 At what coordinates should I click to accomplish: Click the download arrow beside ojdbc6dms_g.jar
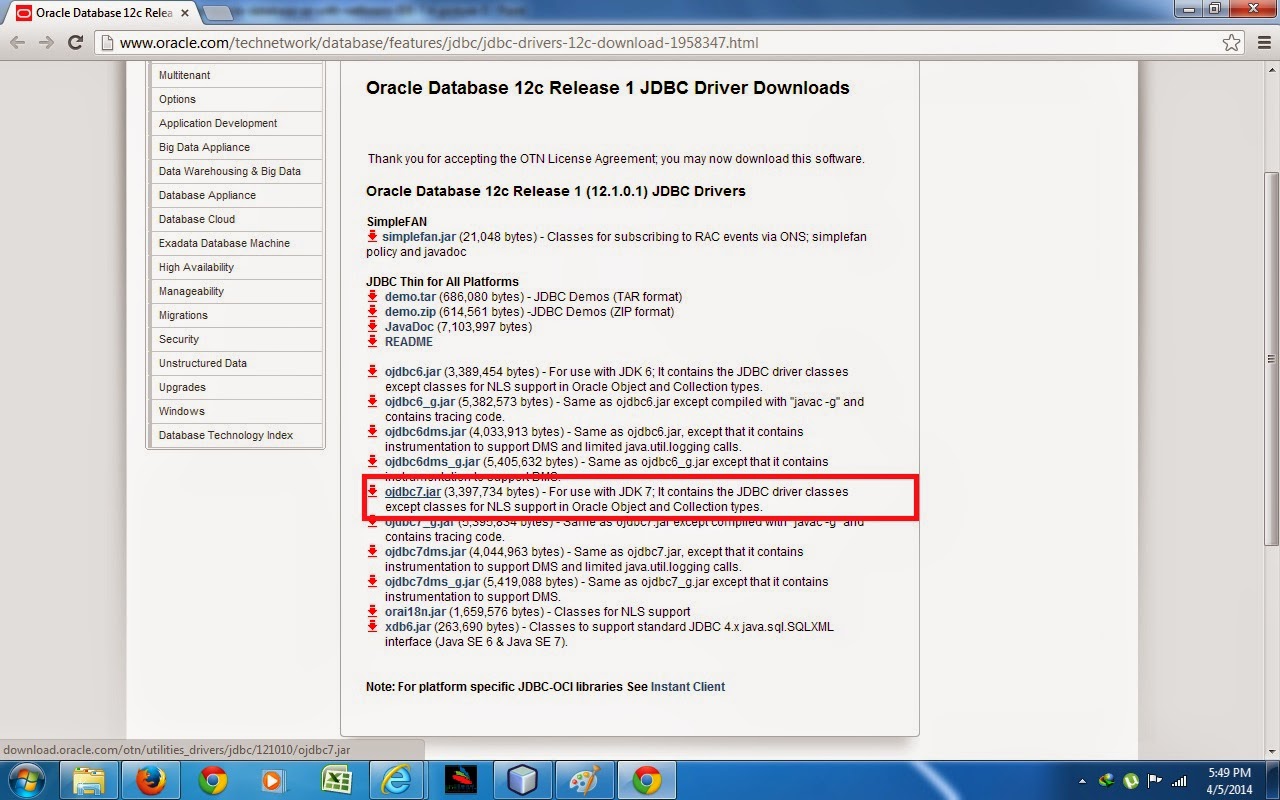373,462
